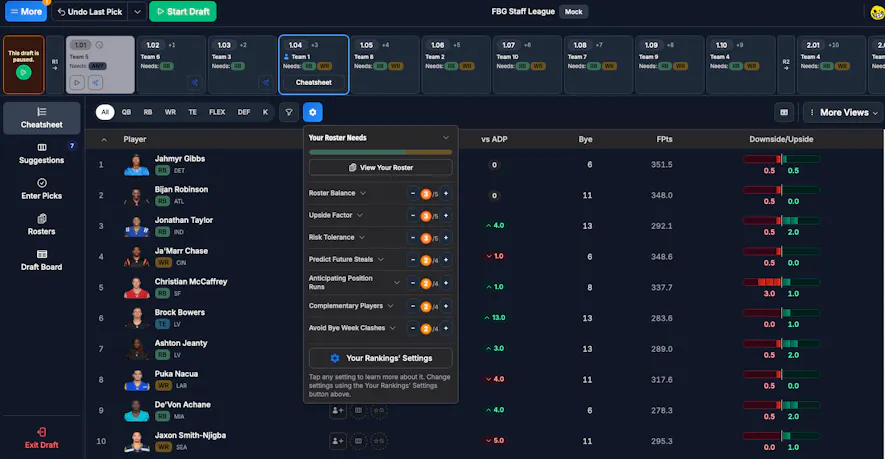Image resolution: width=885 pixels, height=459 pixels.
Task: Open Cheatsheet in the left sidebar
Action: pyautogui.click(x=42, y=118)
